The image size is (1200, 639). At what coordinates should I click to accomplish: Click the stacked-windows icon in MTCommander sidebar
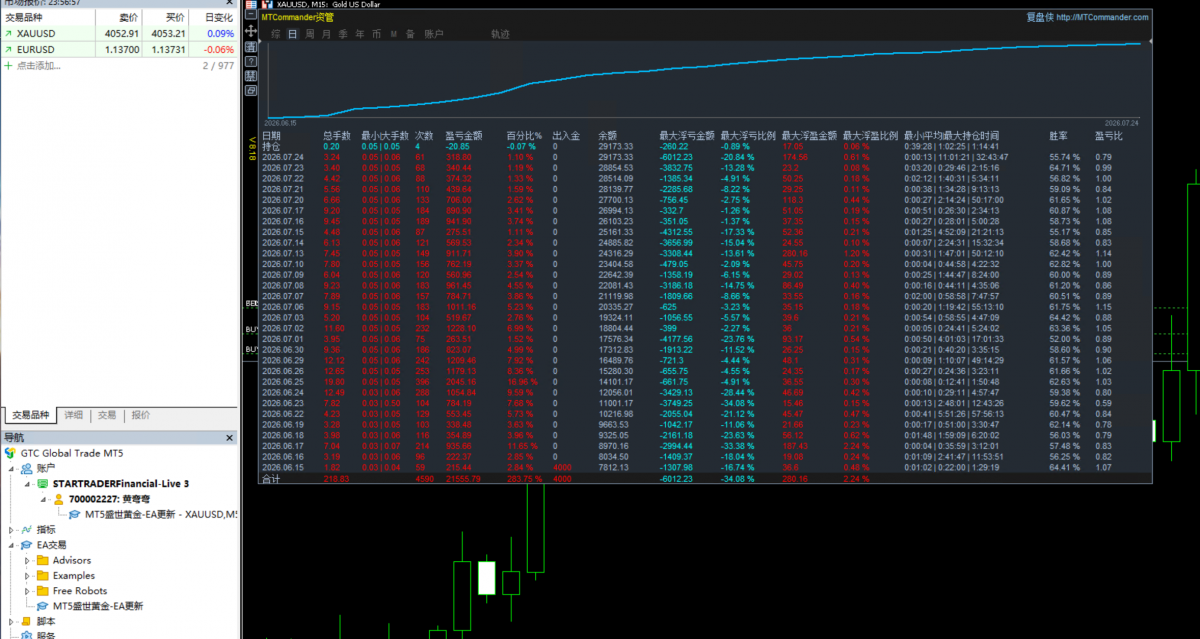[251, 90]
